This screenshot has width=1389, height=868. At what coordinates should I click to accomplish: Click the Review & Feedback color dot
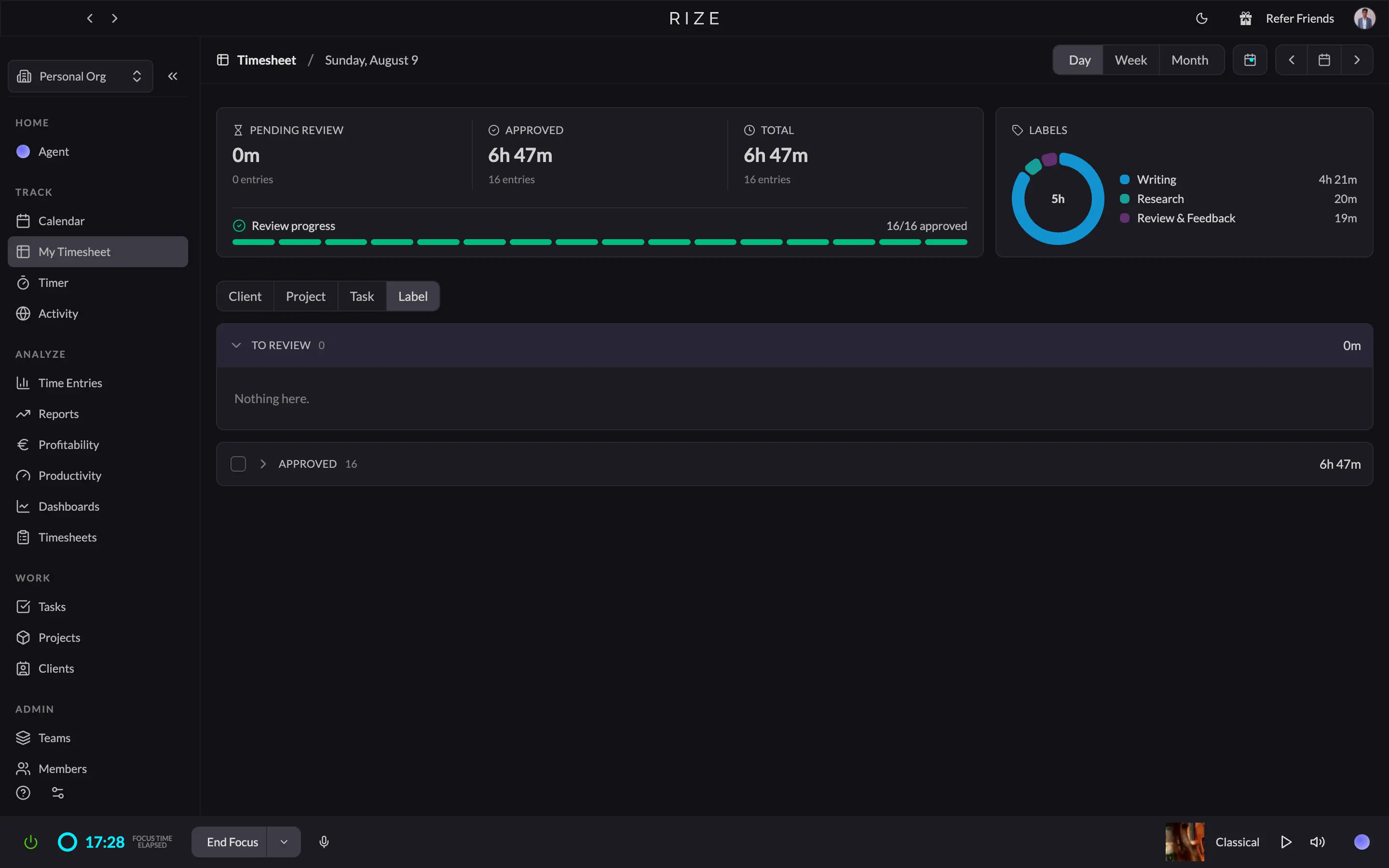[x=1125, y=218]
